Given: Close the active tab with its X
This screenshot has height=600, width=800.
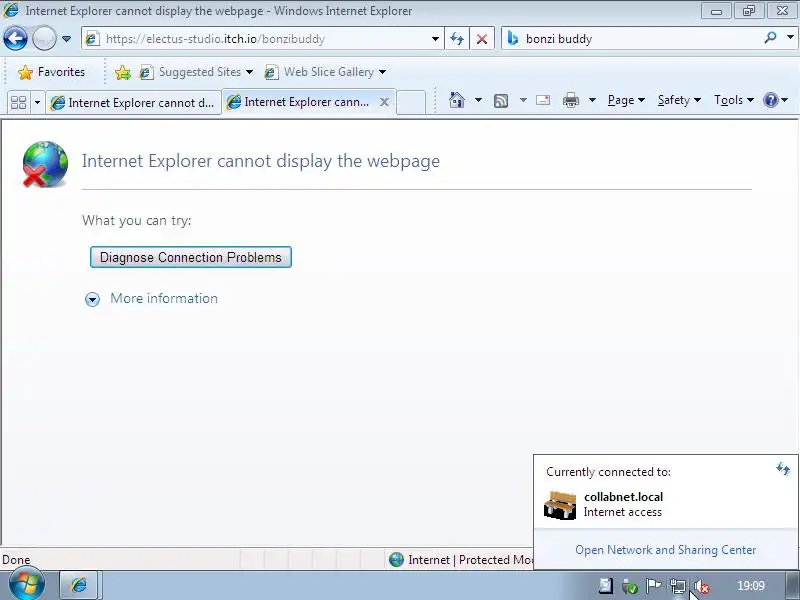Looking at the screenshot, I should [x=384, y=102].
